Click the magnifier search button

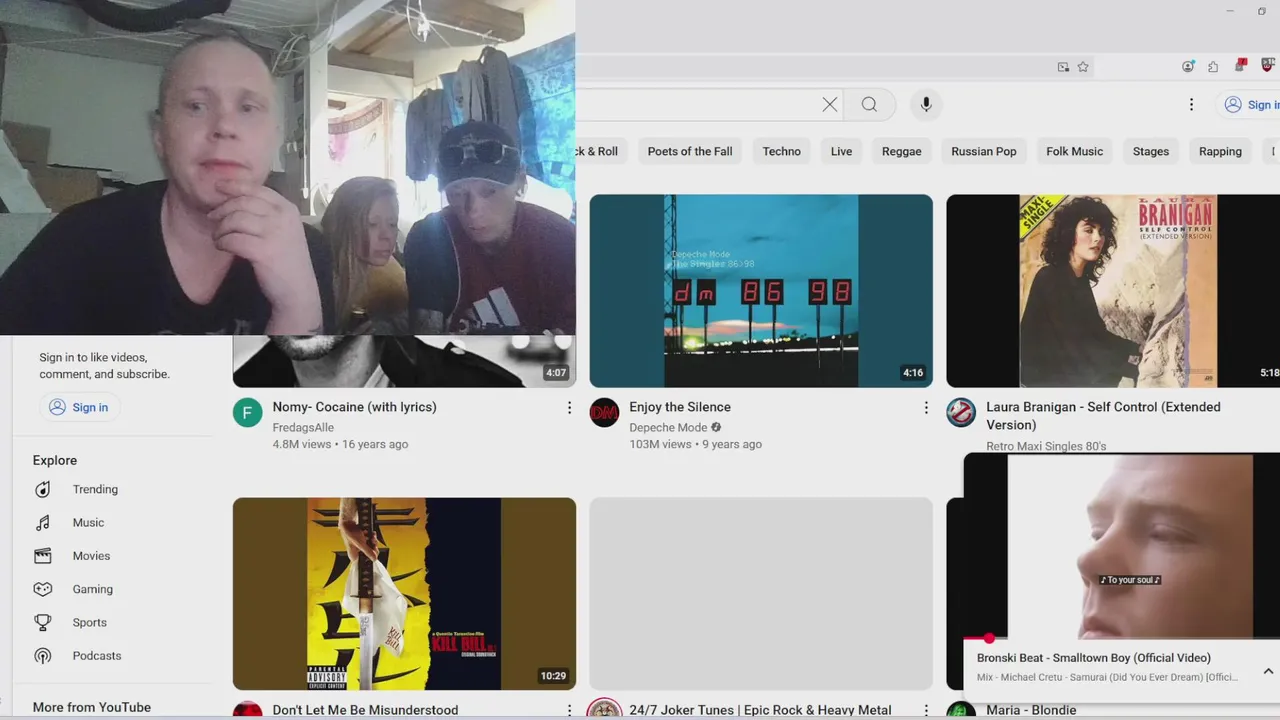869,104
